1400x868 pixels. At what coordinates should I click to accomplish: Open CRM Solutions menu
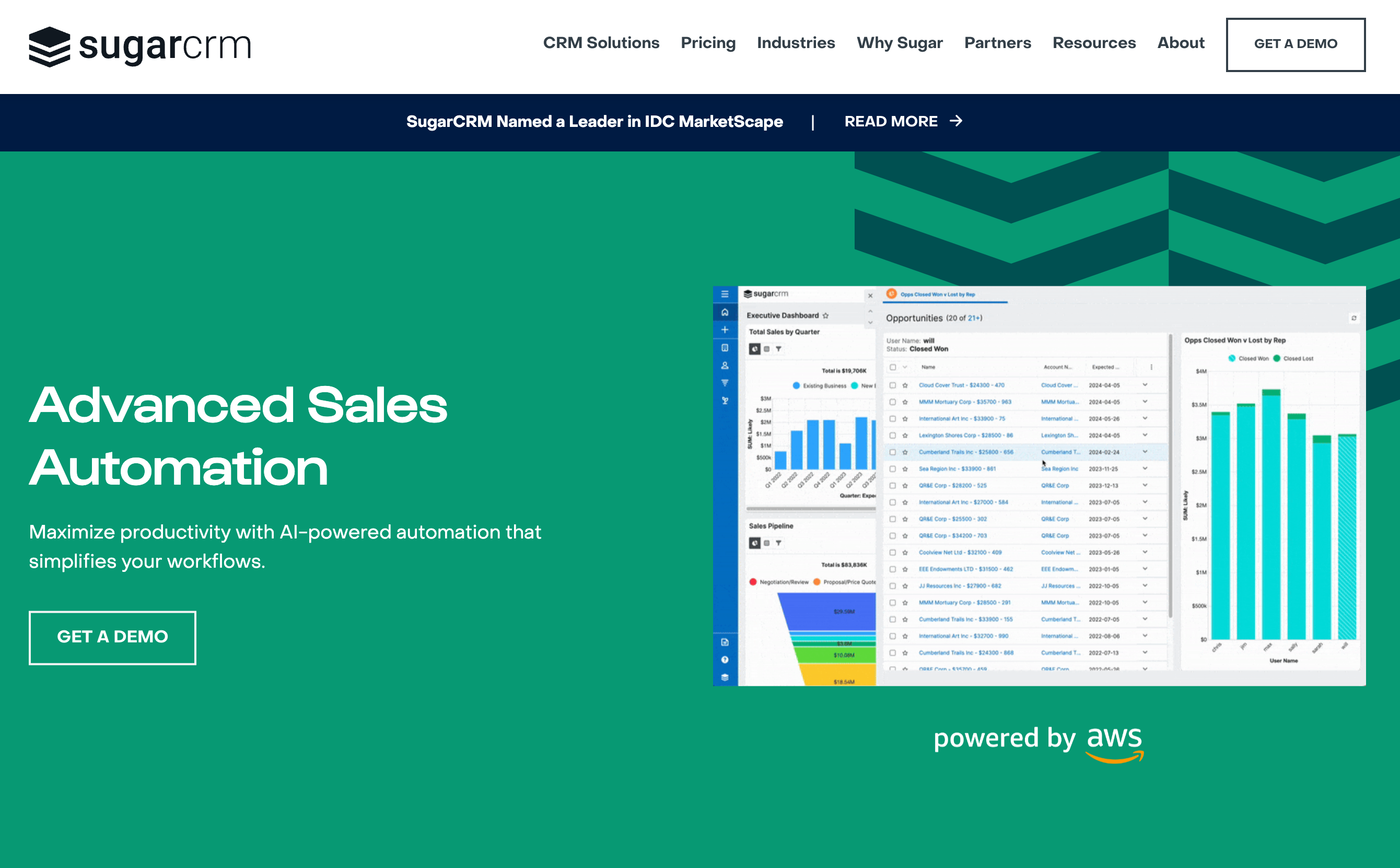[601, 43]
